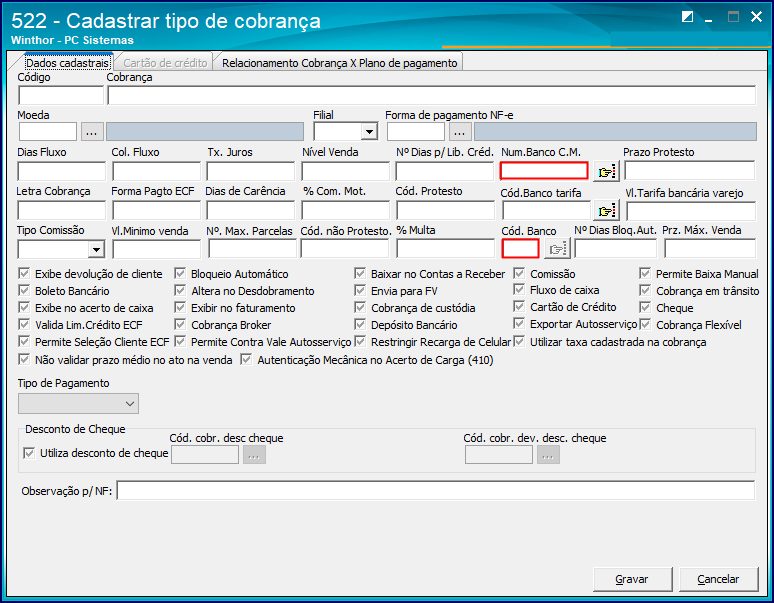Toggle Exibe no acerto de caixa checkbox
774x603 pixels.
coord(24,307)
